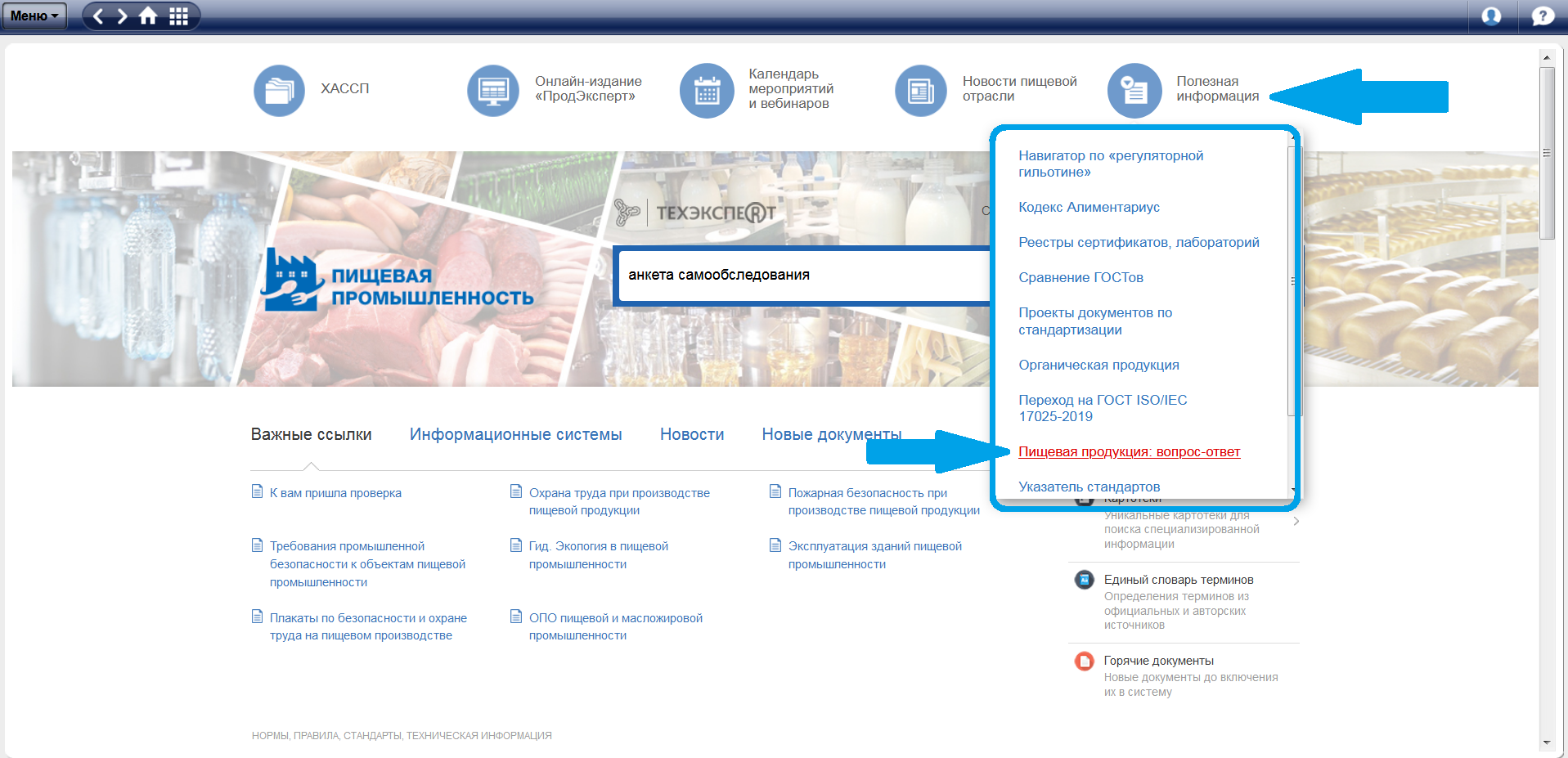Open ОПО пищевой и масложировой промышленности
This screenshot has width=1568, height=758.
pos(615,626)
